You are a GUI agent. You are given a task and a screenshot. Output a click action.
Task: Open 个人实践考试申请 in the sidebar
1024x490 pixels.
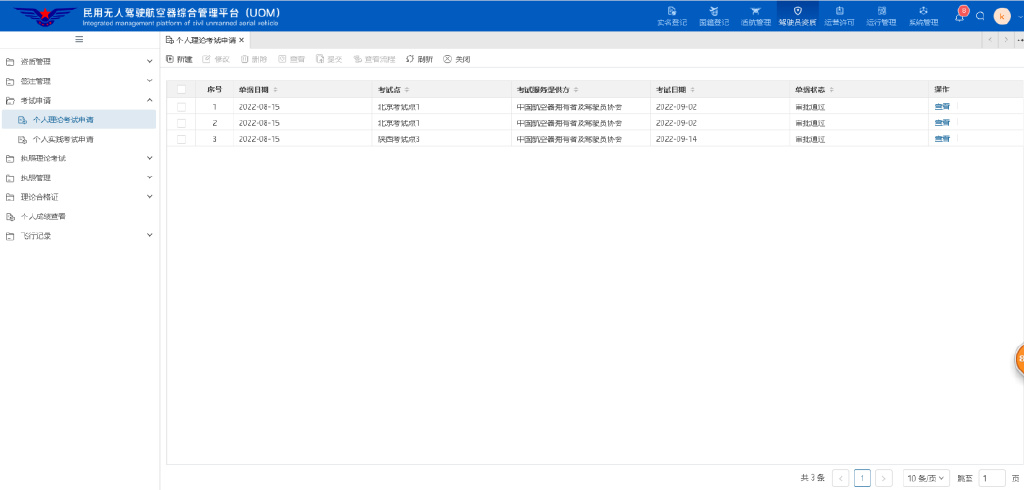78,139
